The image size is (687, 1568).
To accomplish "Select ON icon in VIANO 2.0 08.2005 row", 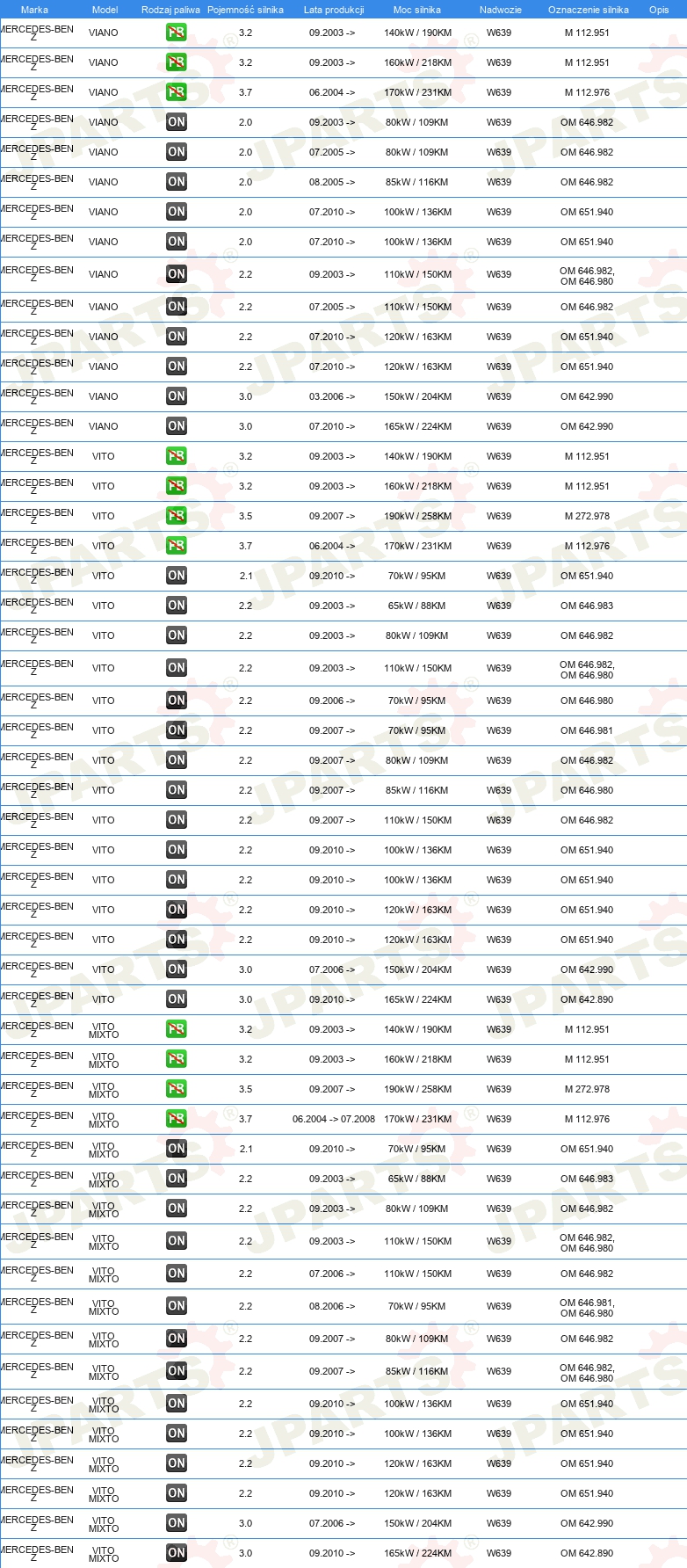I will pos(177,182).
